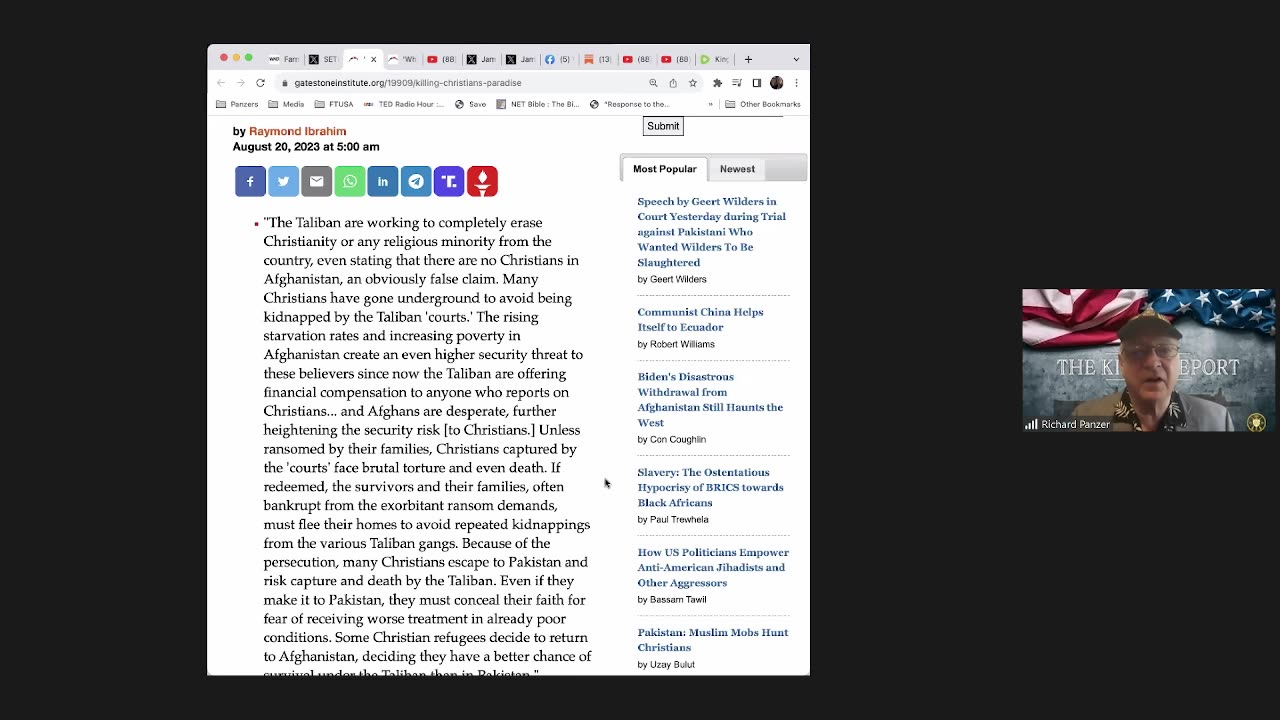Click the date 'August 20, 2023 at 5:00 am'
The height and width of the screenshot is (720, 1280).
pyautogui.click(x=306, y=146)
